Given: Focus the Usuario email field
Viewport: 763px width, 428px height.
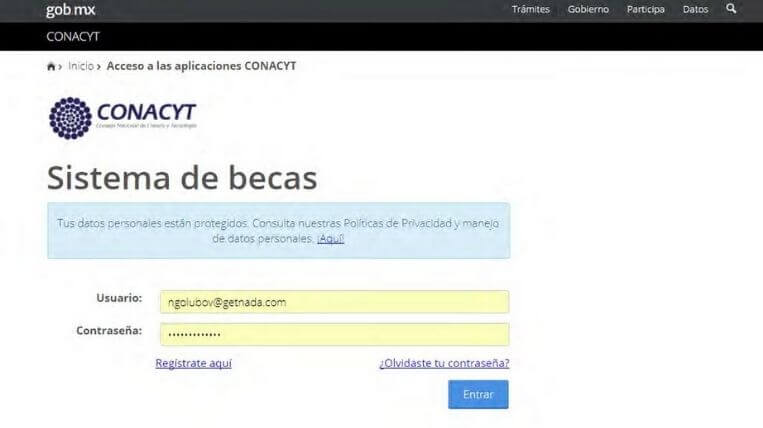Looking at the screenshot, I should coord(334,302).
